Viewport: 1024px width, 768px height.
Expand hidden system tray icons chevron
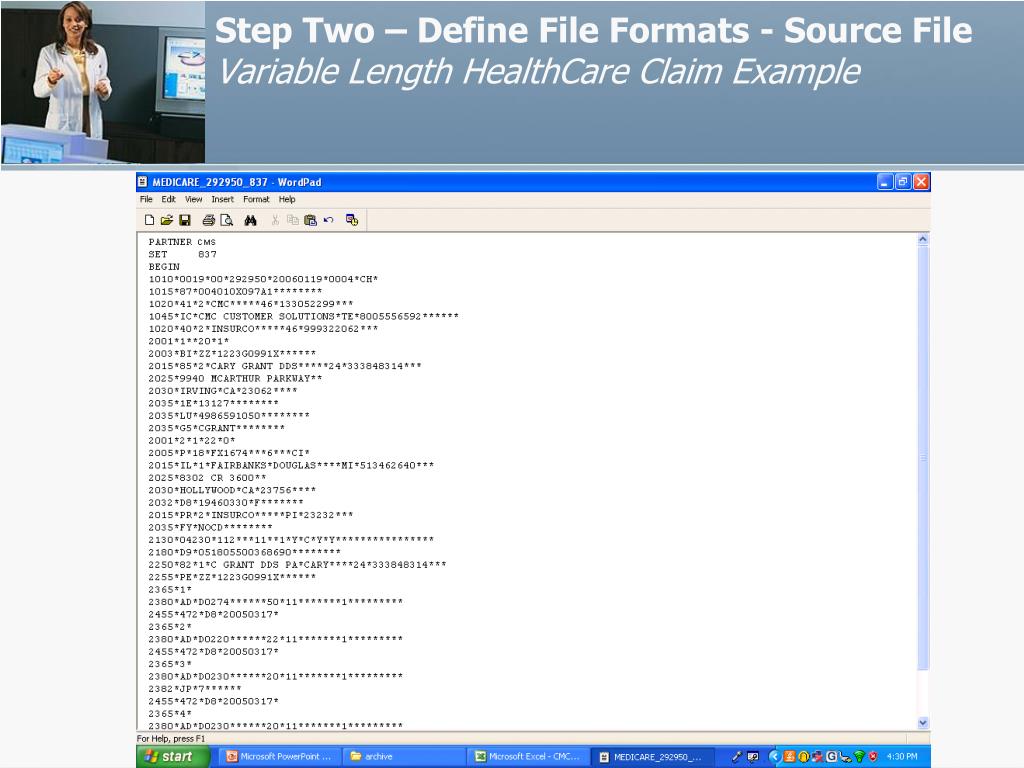point(774,756)
